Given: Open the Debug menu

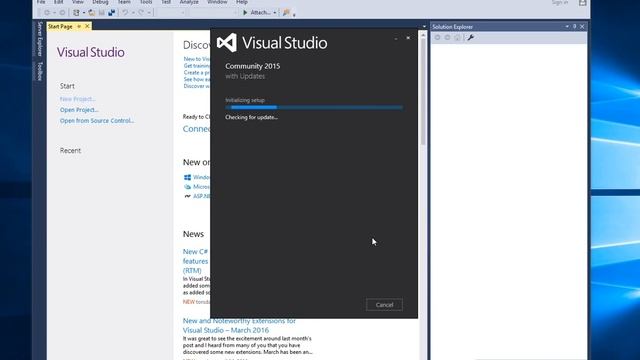Looking at the screenshot, I should coord(100,2).
